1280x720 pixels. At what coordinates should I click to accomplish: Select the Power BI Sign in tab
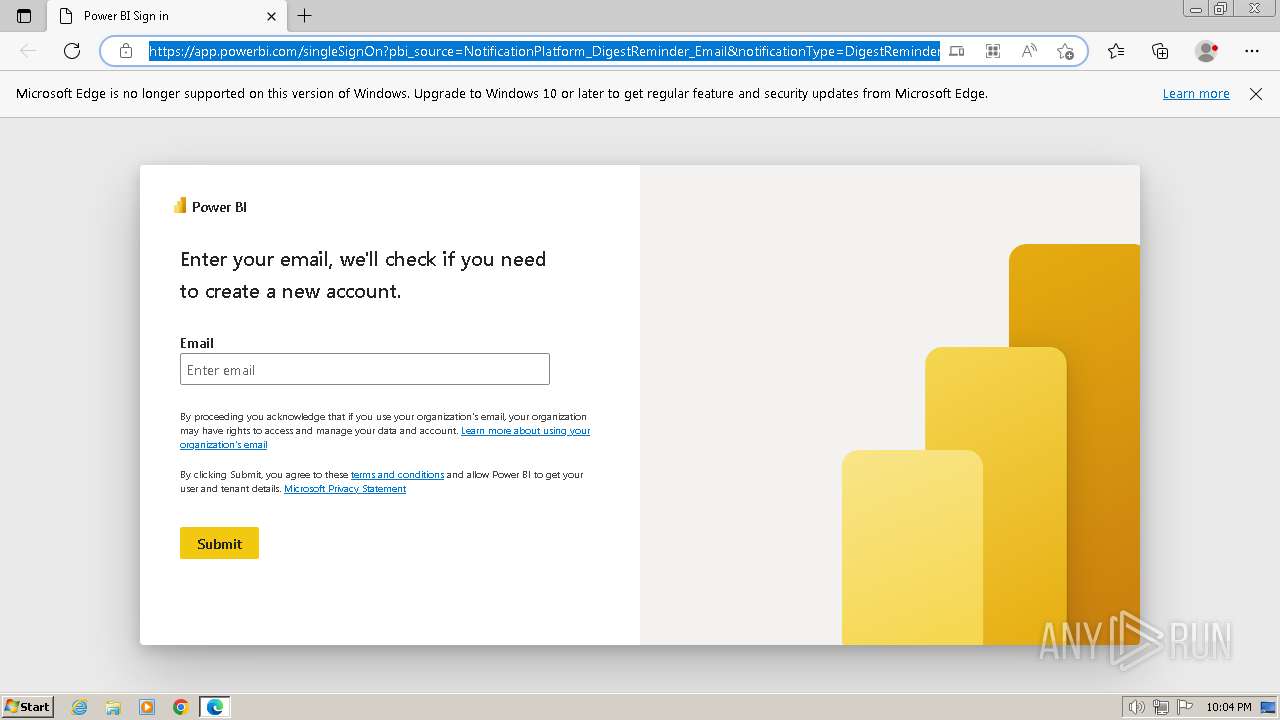tap(165, 16)
